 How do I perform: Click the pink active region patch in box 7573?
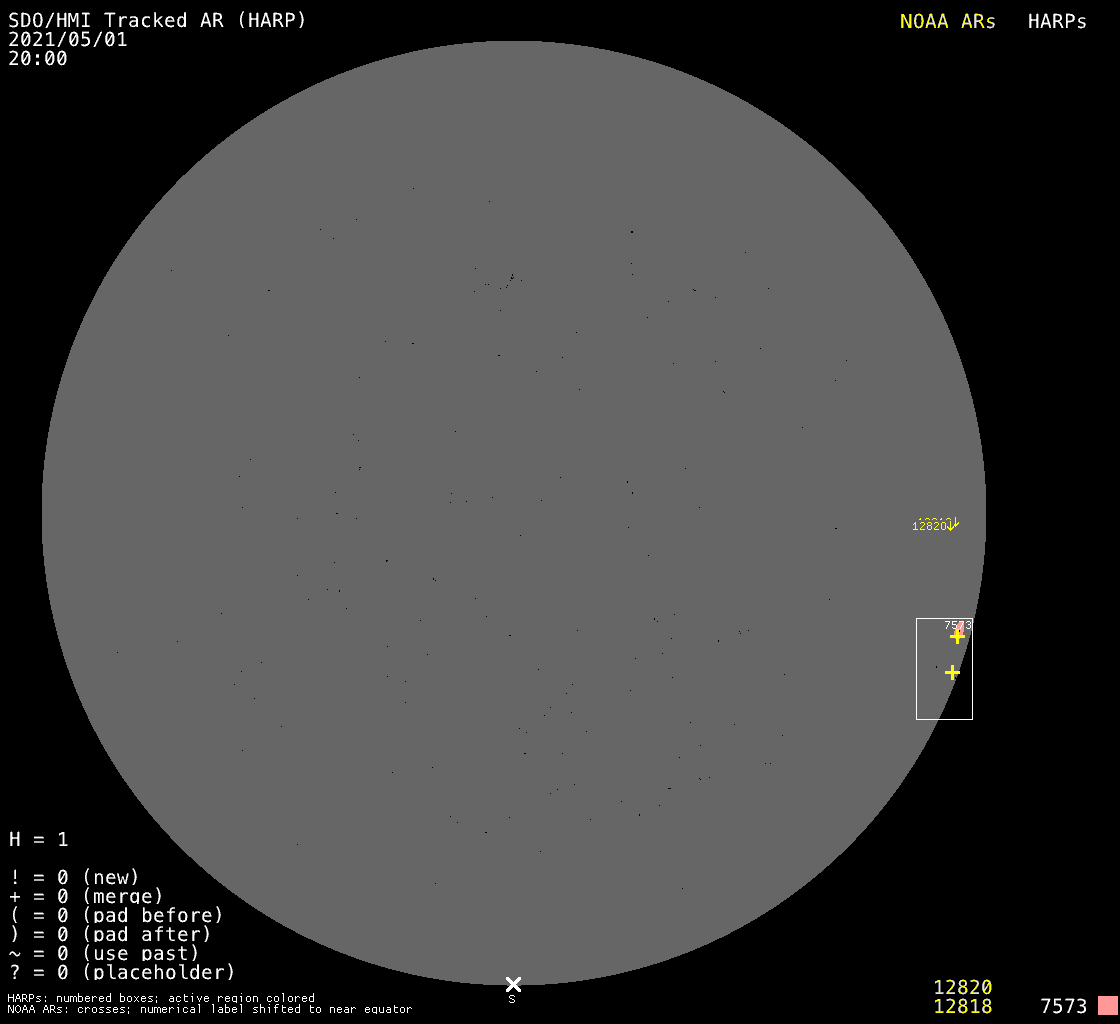[961, 627]
